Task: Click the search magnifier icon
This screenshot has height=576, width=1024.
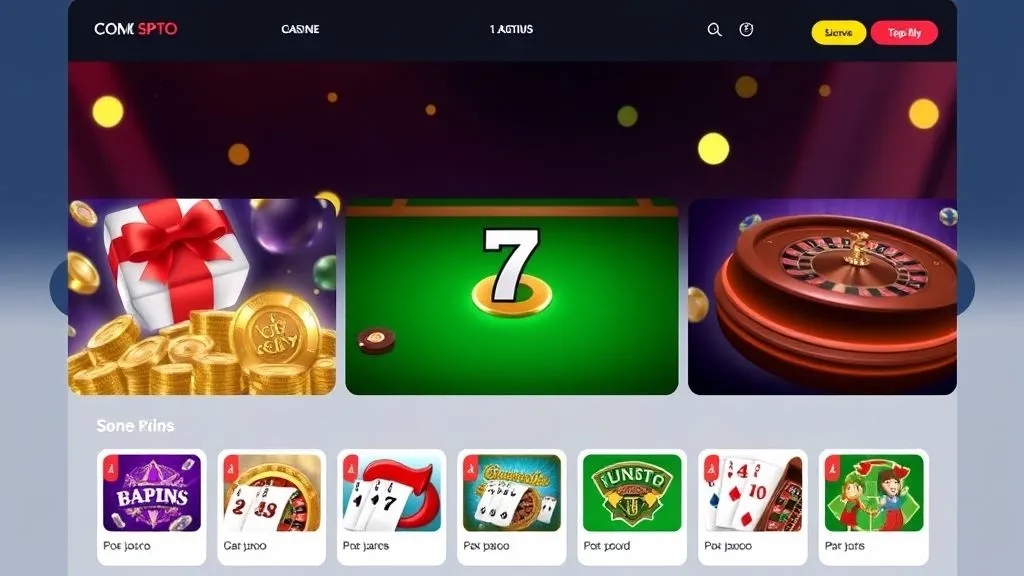Action: [x=714, y=29]
